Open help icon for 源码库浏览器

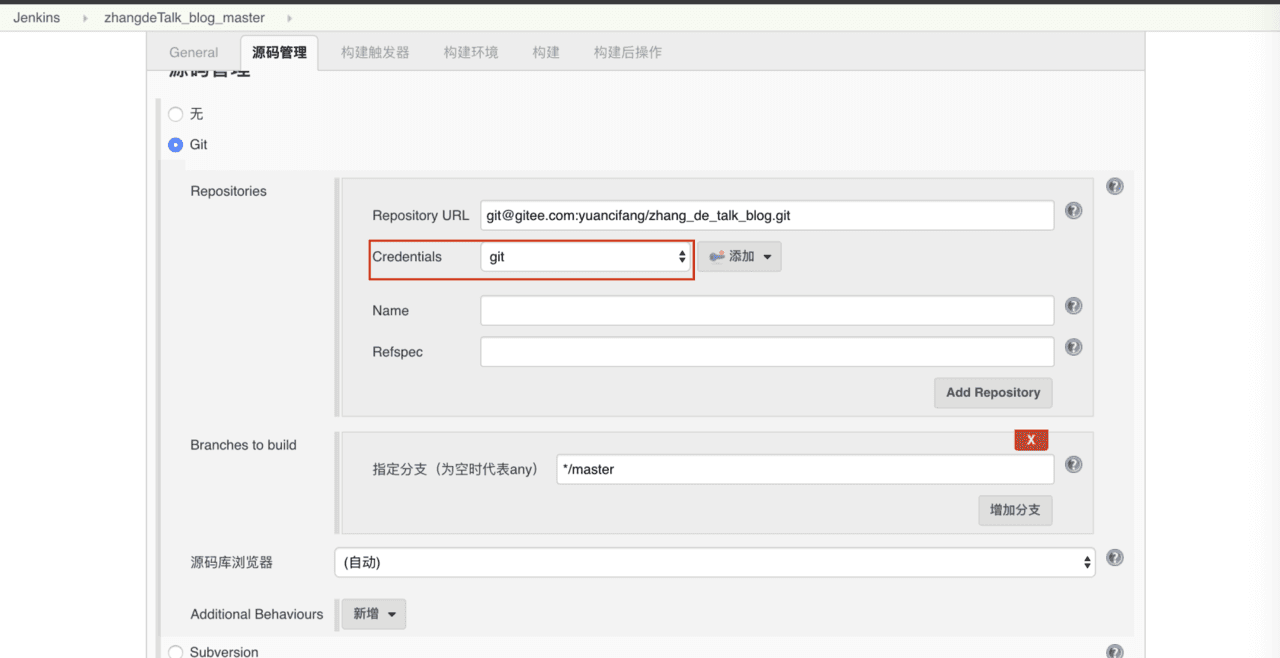tap(1115, 558)
